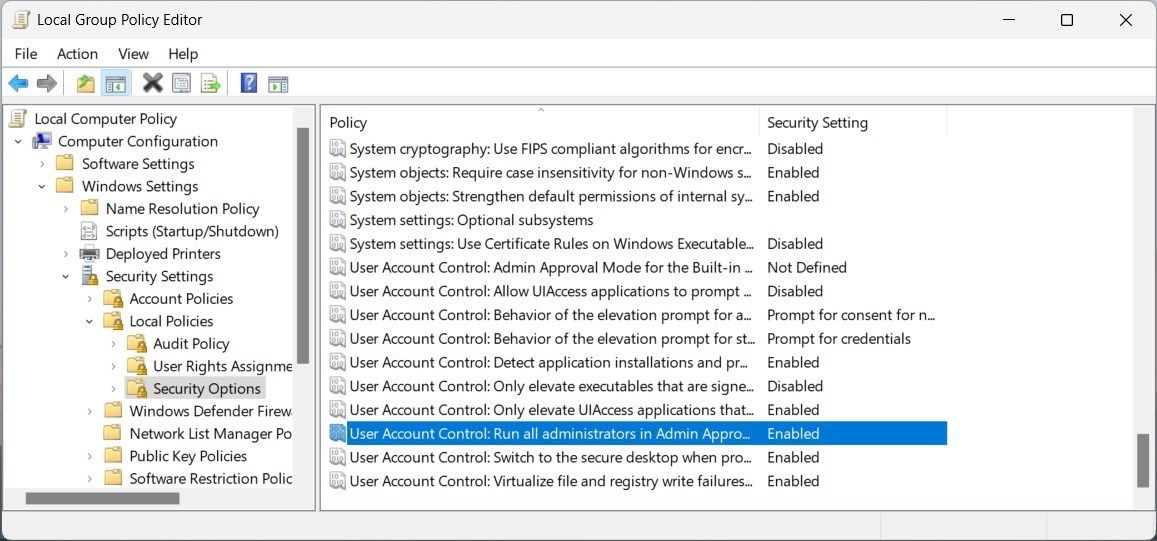Select Require case insensitivity policy row

(637, 173)
